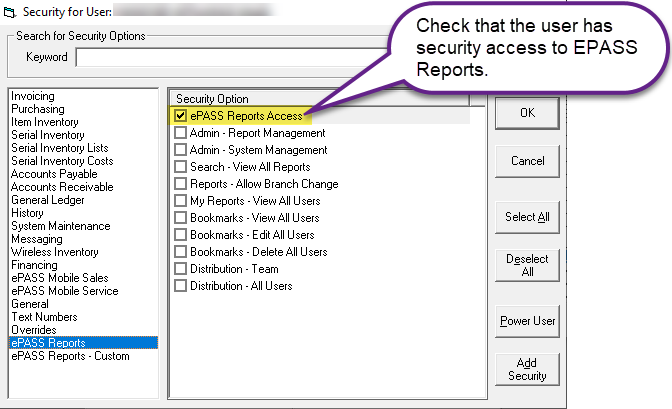Select Serial Inventory Lists category
The width and height of the screenshot is (672, 409).
(x=60, y=148)
